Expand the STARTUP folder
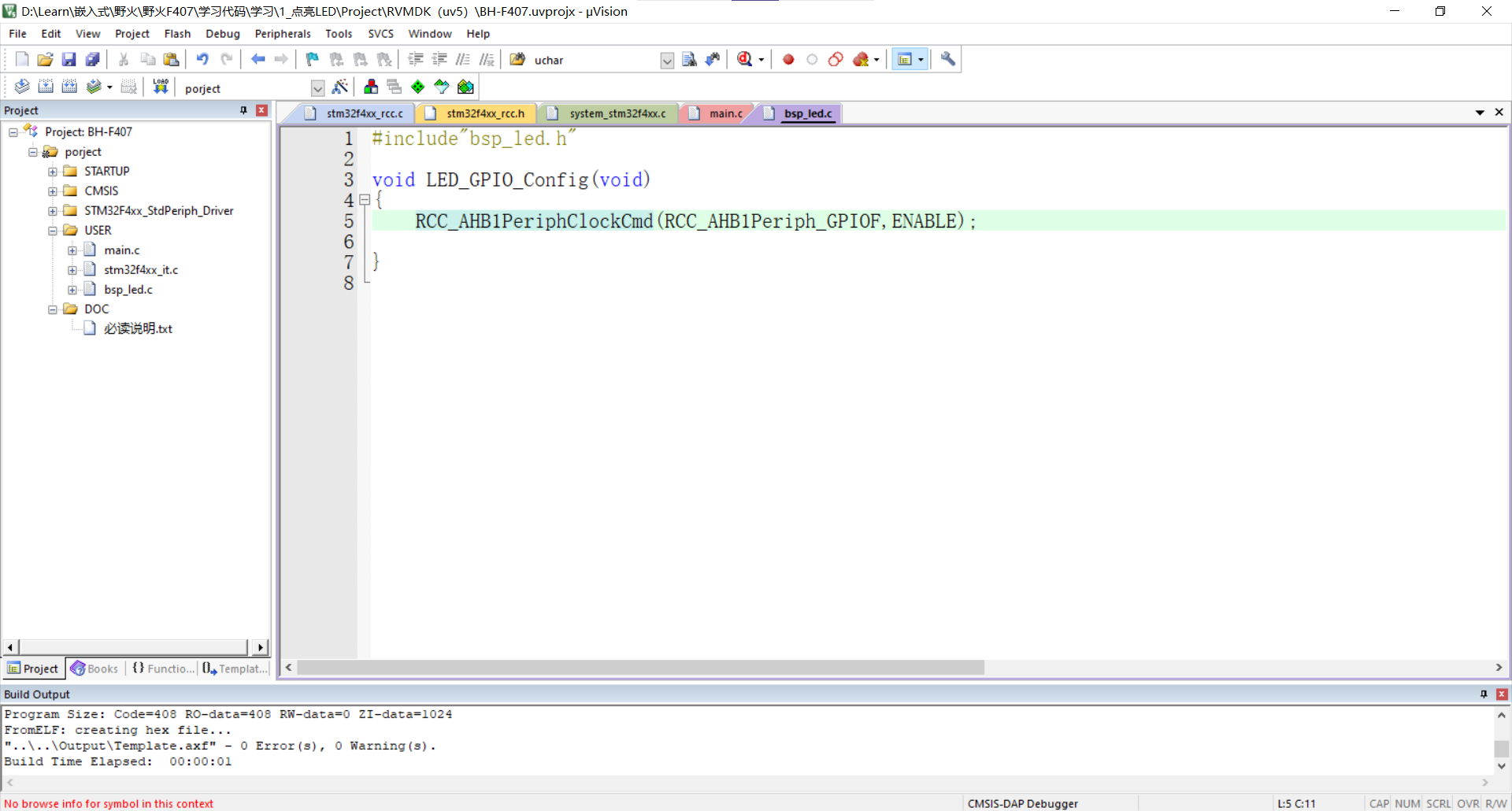Screen dimensions: 1512x811 click(52, 172)
